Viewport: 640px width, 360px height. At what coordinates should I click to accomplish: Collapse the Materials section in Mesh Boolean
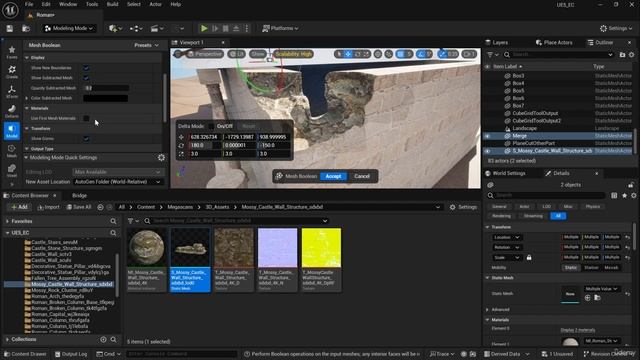pos(27,108)
